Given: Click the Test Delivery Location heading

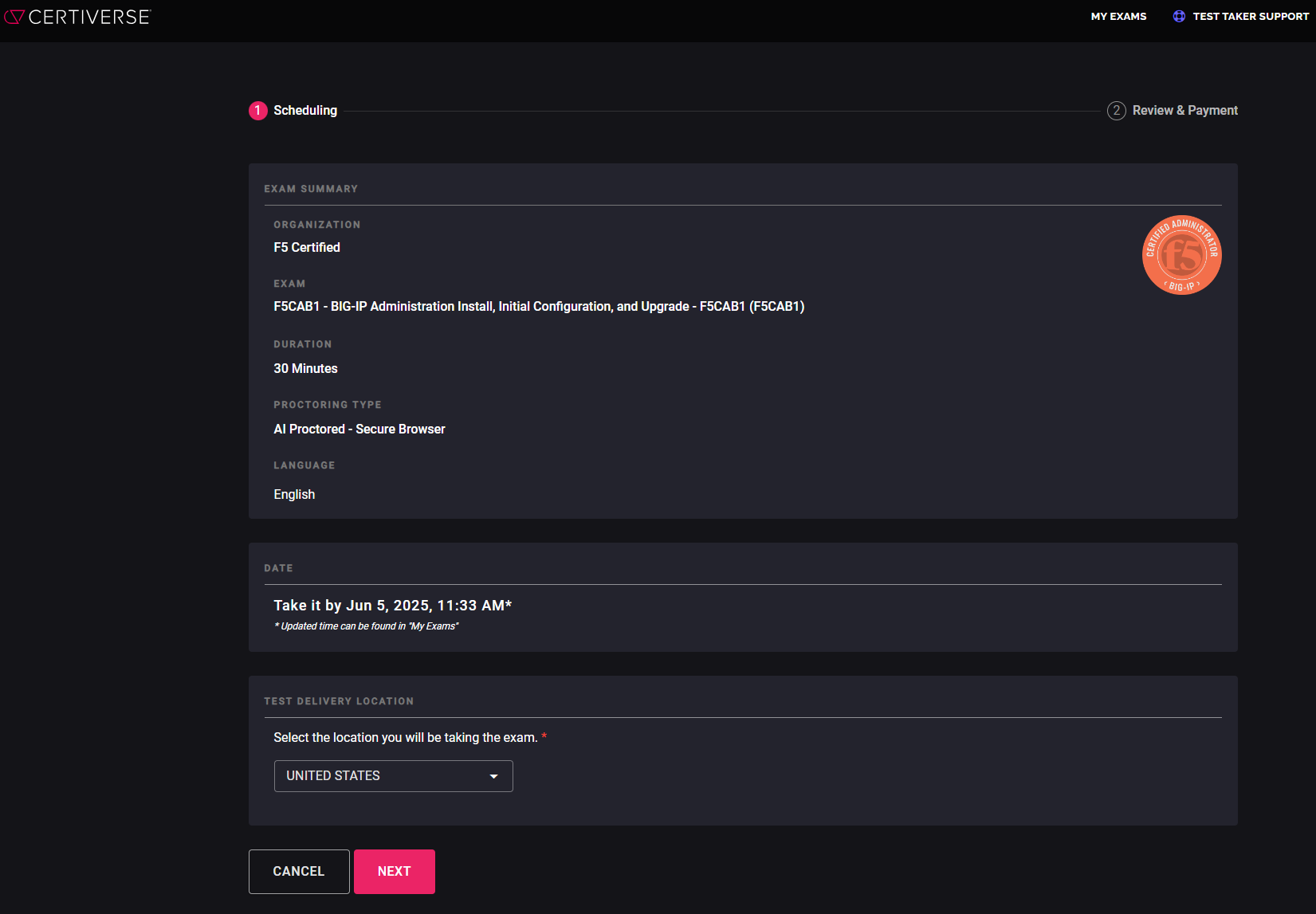Looking at the screenshot, I should (339, 701).
